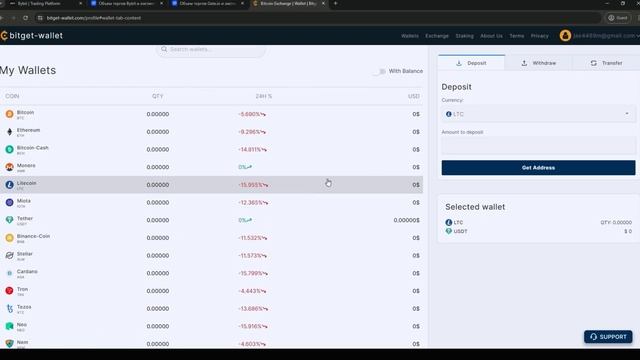The height and width of the screenshot is (360, 640).
Task: Open the About Us page
Action: [x=491, y=36]
